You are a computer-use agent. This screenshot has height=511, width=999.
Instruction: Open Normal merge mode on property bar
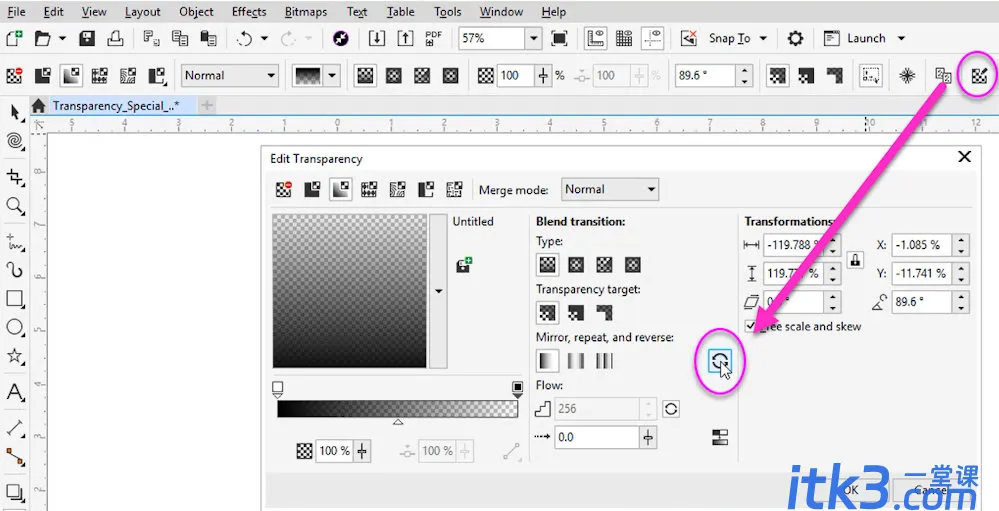coord(229,76)
